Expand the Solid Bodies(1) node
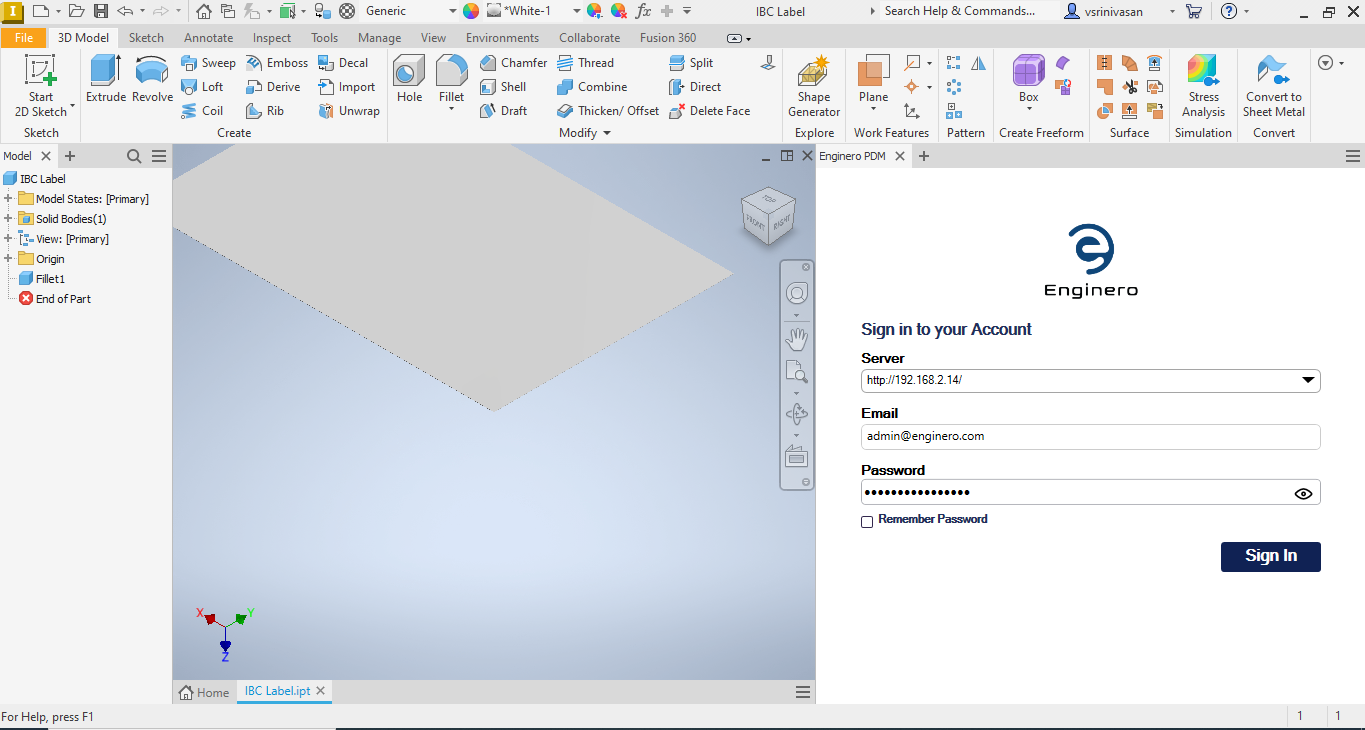Screen dimensions: 1365x730 pos(8,219)
